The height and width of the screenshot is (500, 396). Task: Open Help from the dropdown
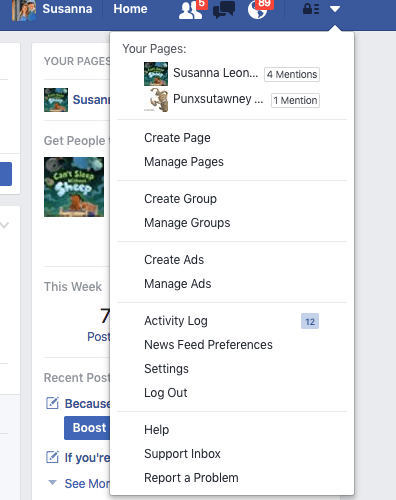(x=156, y=430)
